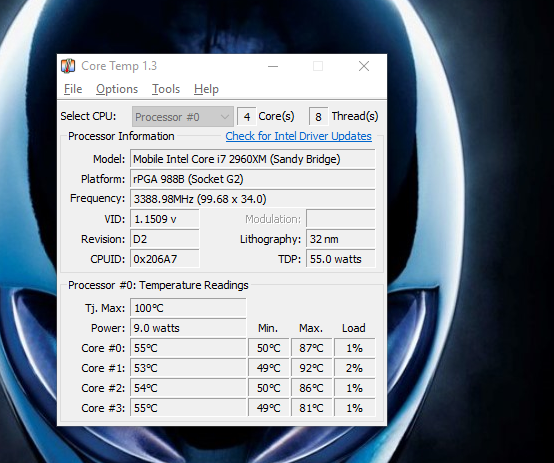The image size is (554, 463).
Task: Click the VID value 1.1509 v
Action: (x=165, y=219)
